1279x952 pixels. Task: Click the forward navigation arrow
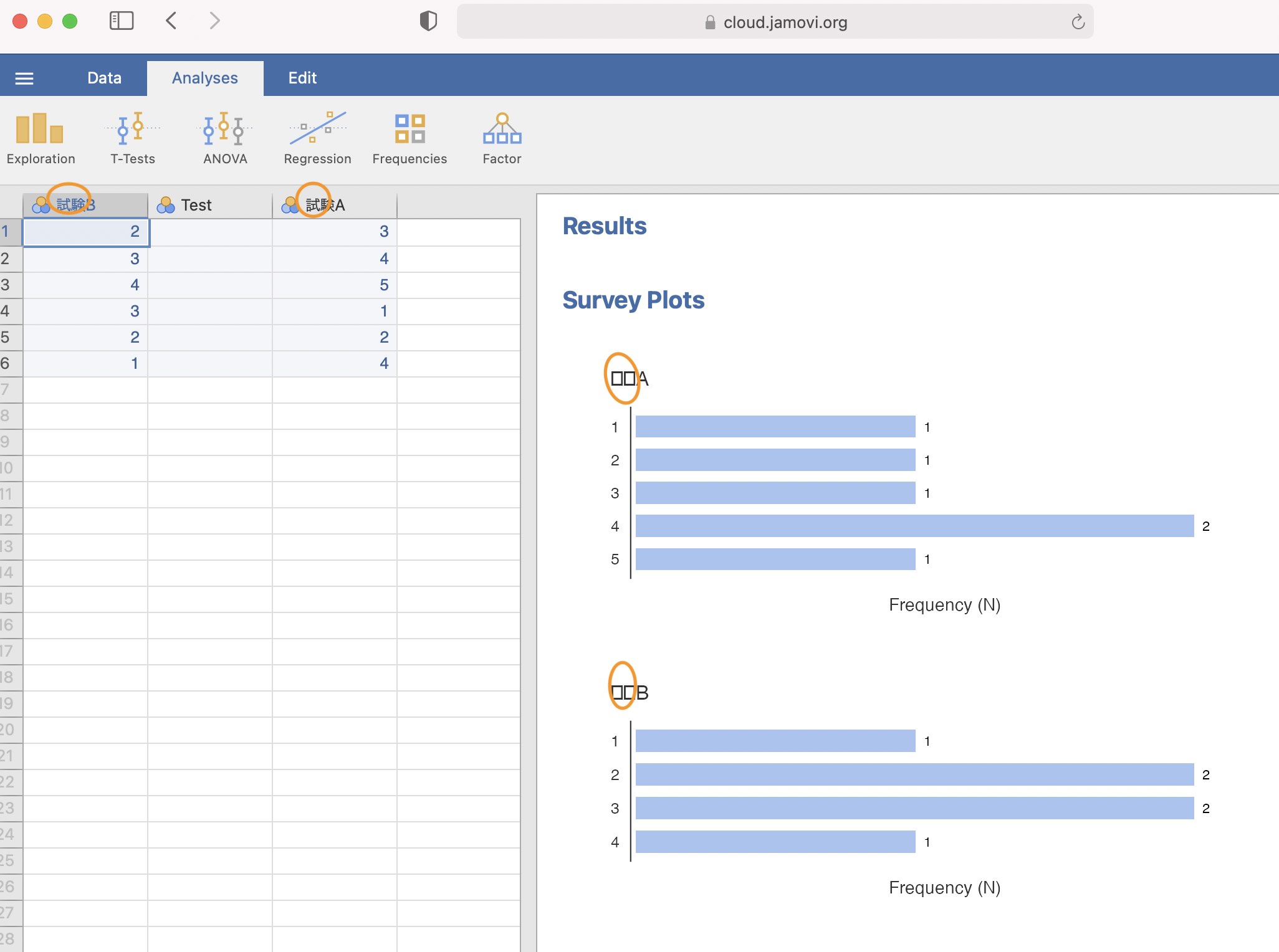214,20
